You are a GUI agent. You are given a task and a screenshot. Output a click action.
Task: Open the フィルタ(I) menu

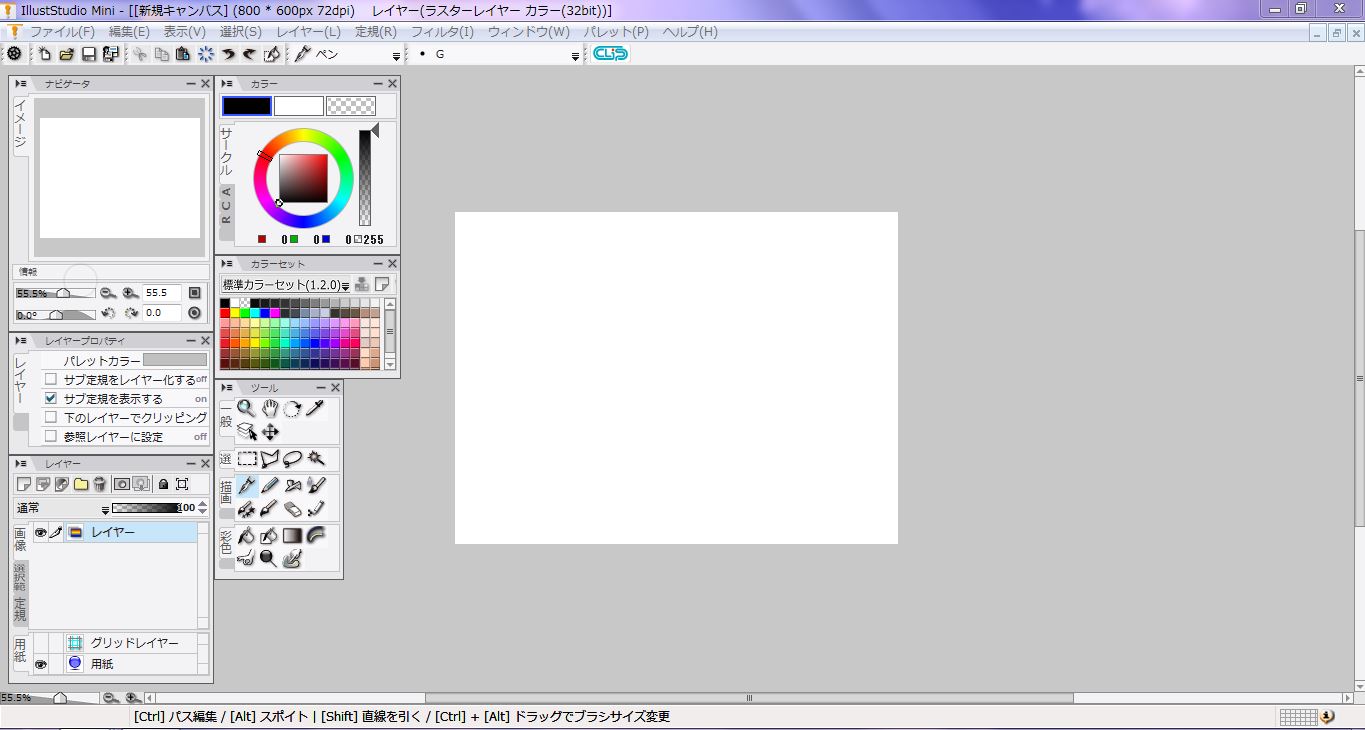point(442,32)
